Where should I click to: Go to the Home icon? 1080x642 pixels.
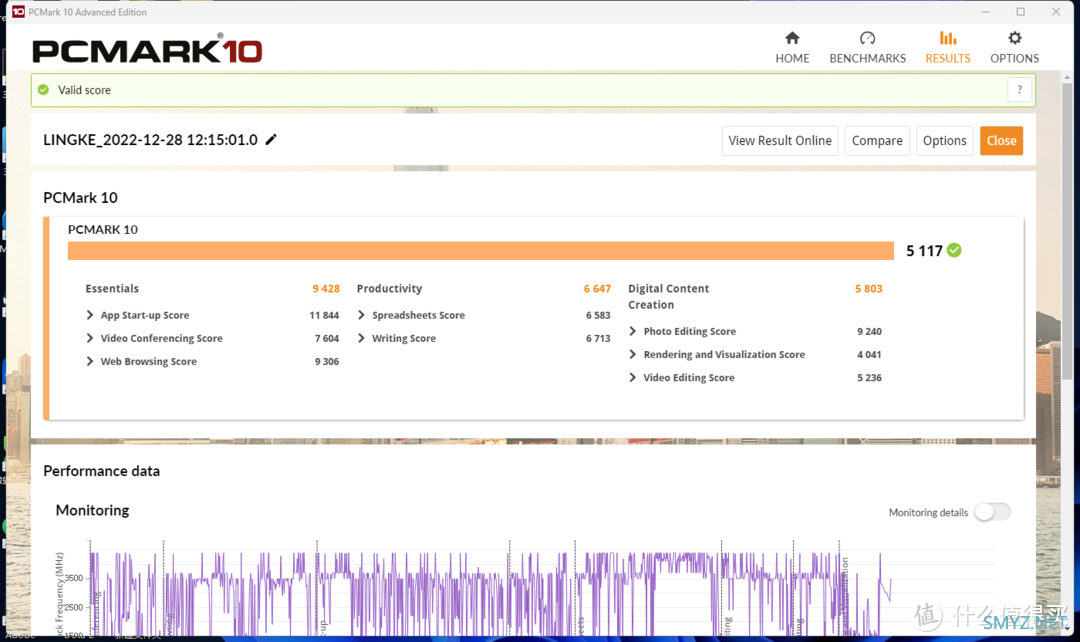[x=792, y=38]
